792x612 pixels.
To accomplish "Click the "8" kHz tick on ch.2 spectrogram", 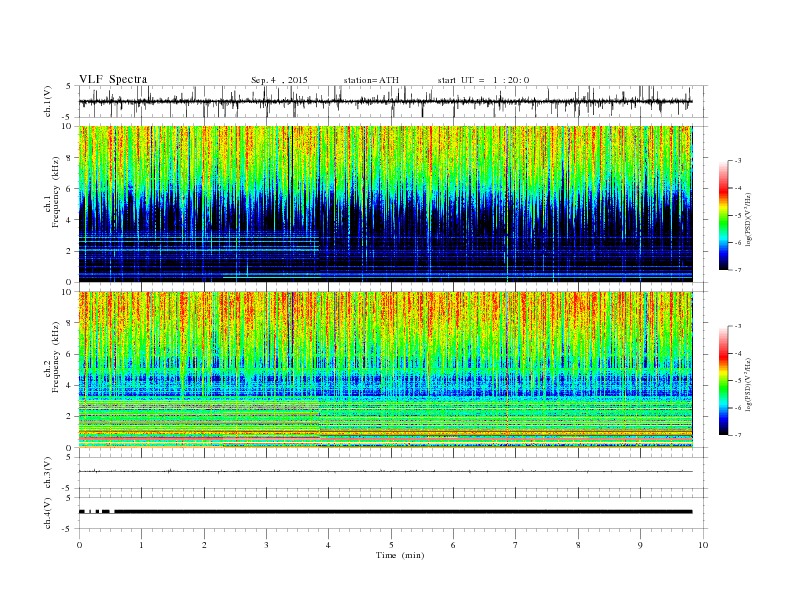I will click(70, 323).
